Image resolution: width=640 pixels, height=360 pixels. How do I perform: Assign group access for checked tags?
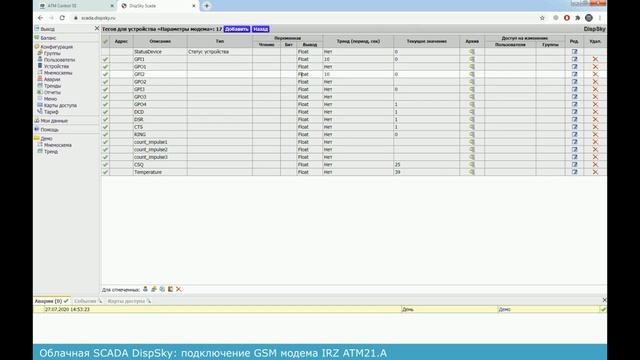[x=154, y=289]
